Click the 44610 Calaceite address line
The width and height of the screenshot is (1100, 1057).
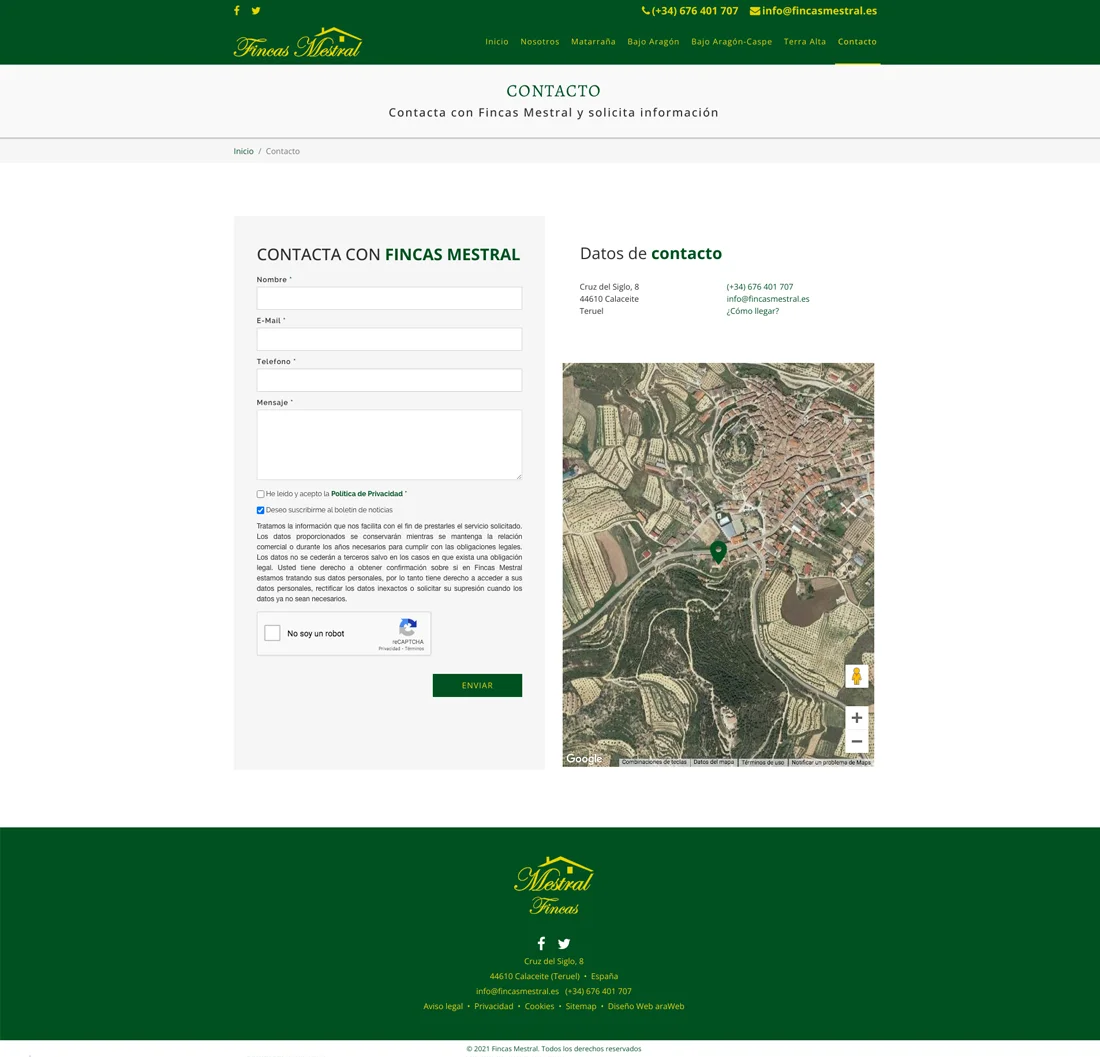[x=609, y=299]
